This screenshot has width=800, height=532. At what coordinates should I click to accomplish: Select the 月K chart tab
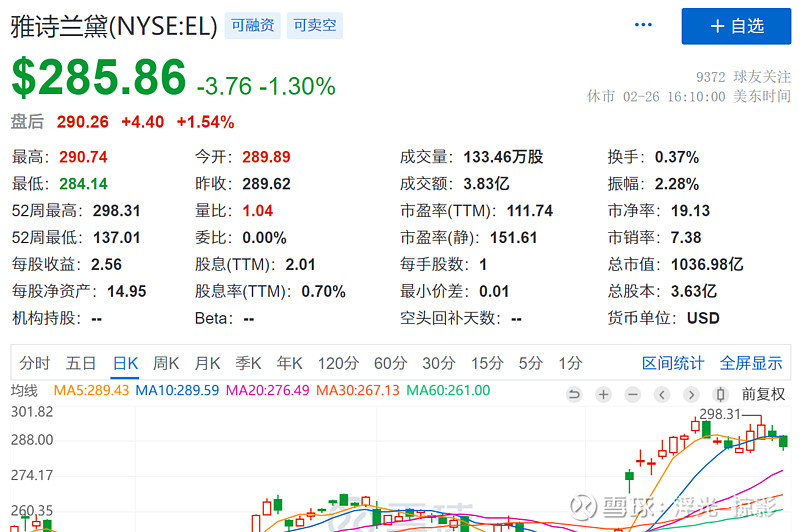coord(208,363)
